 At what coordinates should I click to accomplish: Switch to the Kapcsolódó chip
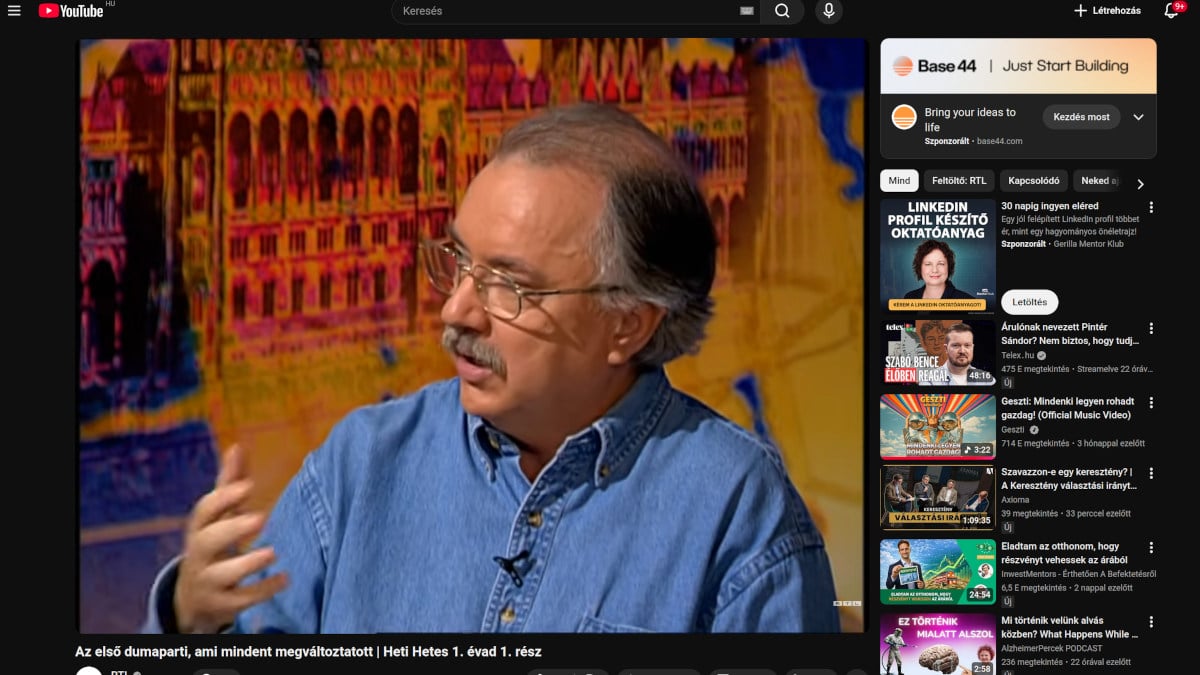coord(1033,181)
